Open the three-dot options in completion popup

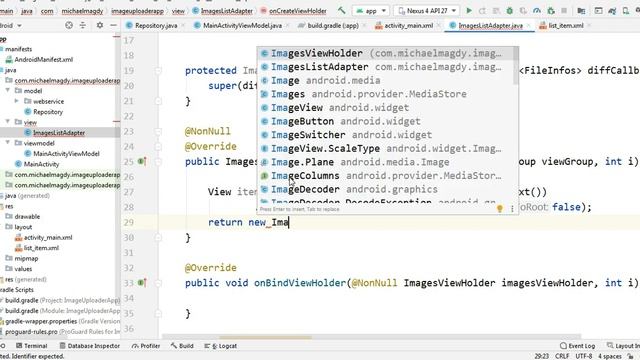pyautogui.click(x=512, y=209)
